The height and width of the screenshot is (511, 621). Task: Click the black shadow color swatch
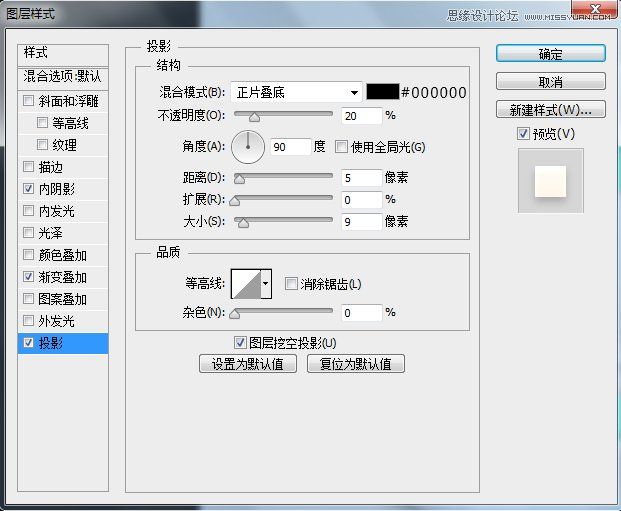(x=383, y=92)
